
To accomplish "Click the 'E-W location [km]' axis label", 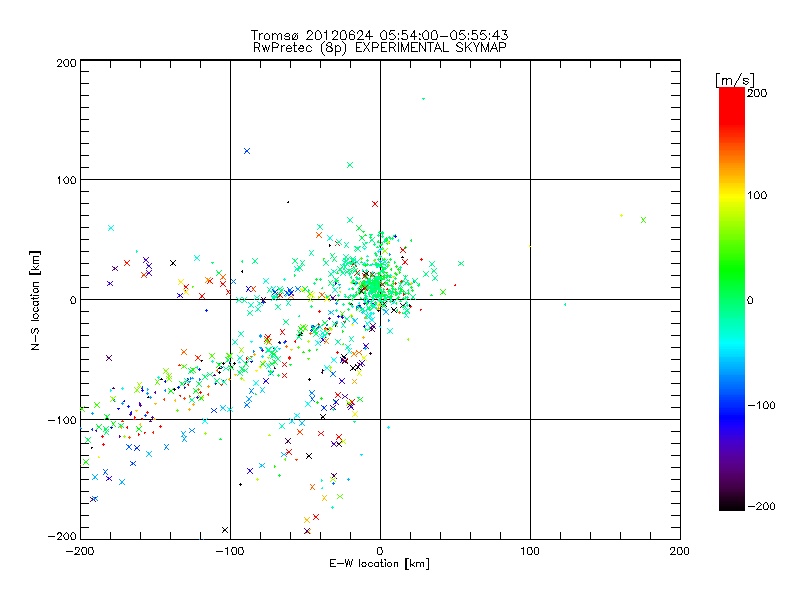I will [x=379, y=564].
